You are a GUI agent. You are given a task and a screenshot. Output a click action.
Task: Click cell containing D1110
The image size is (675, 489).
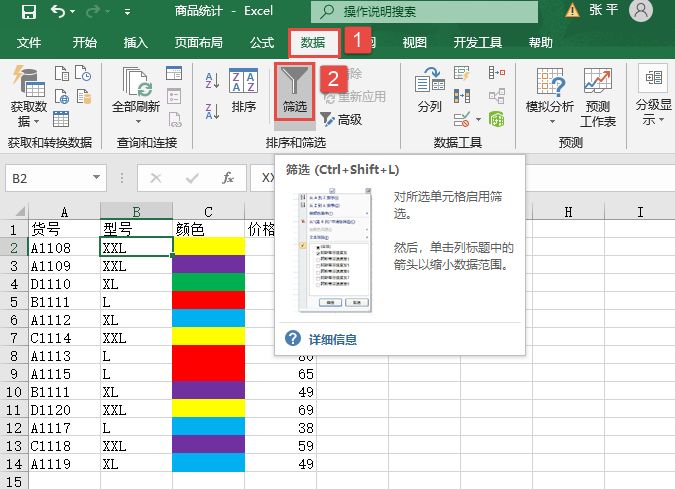[x=64, y=284]
